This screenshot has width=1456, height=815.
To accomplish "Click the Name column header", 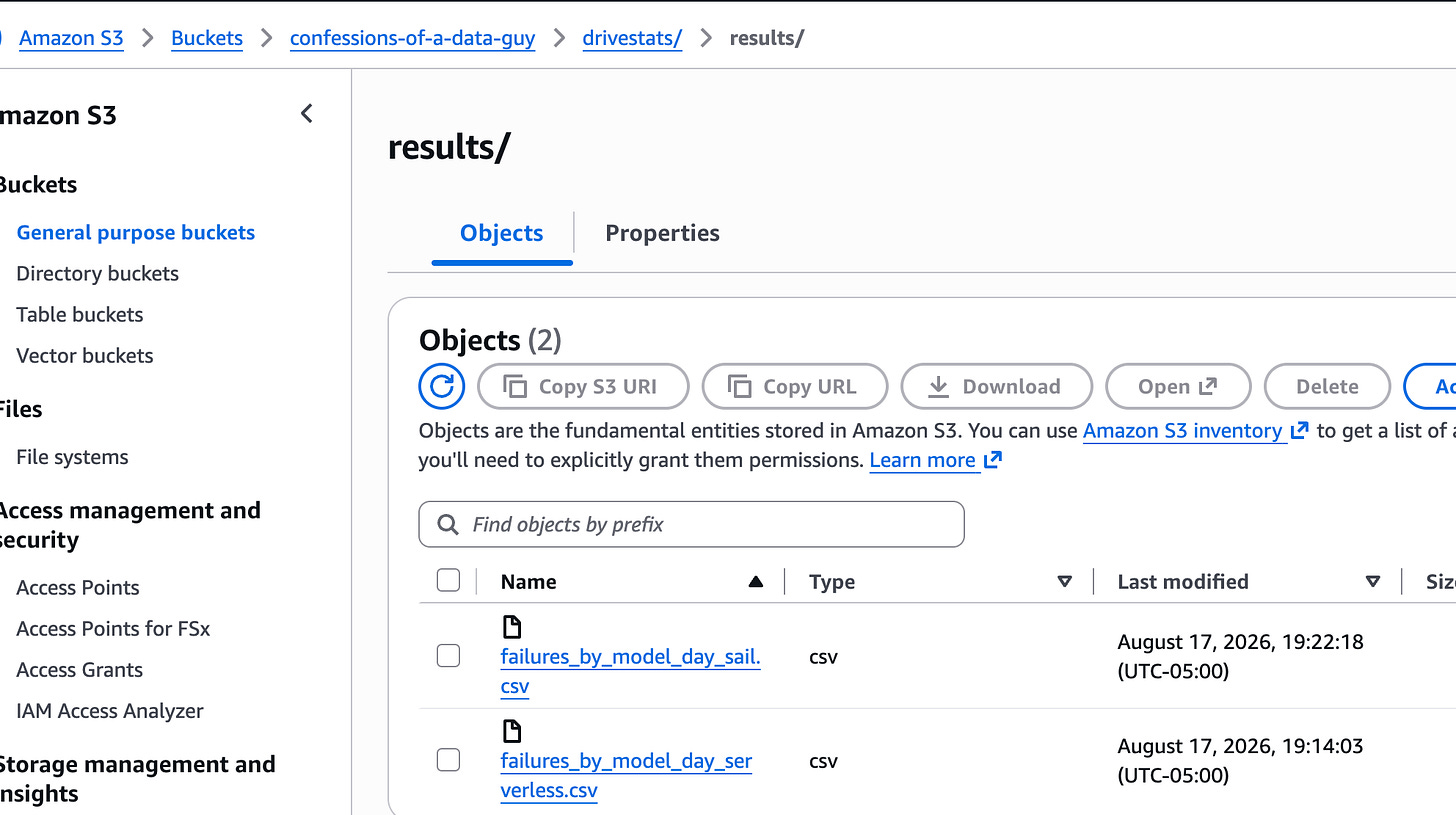I will point(528,582).
